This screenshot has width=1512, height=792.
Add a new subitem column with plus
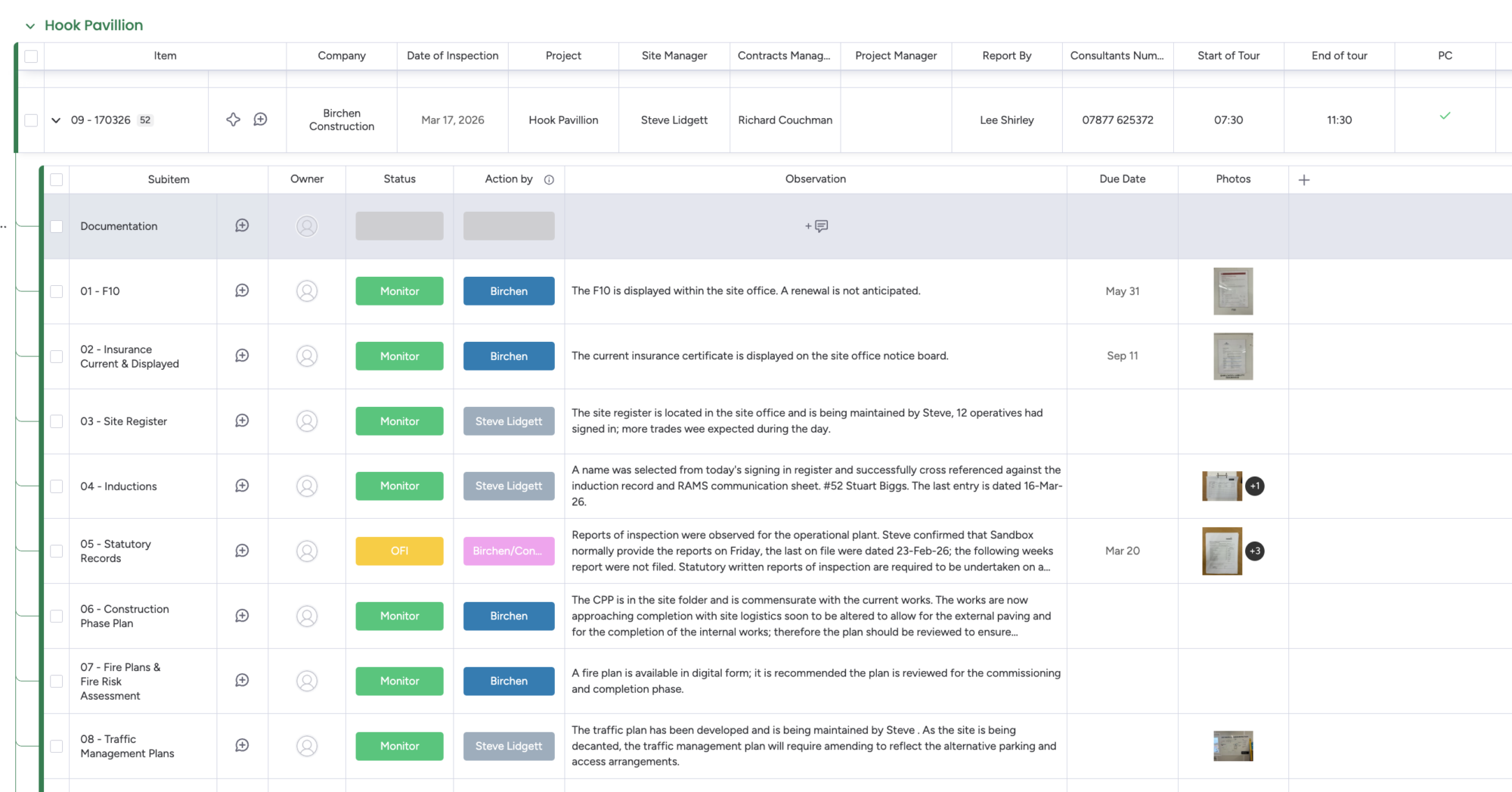(1303, 179)
